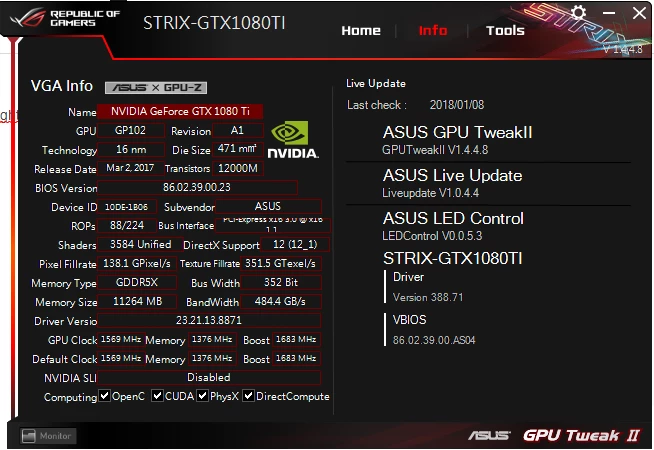
Task: Click the Bus Interface PCI-Express field
Action: click(272, 225)
